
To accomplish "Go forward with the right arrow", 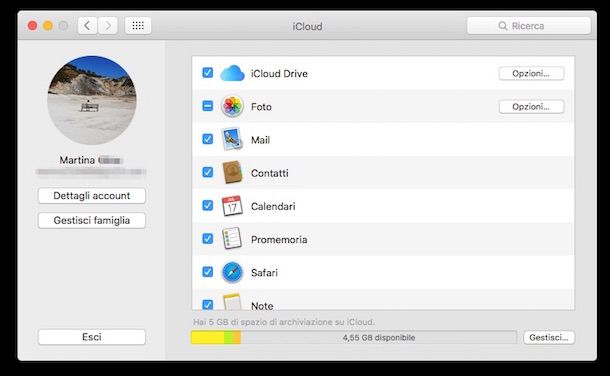I will 108,26.
